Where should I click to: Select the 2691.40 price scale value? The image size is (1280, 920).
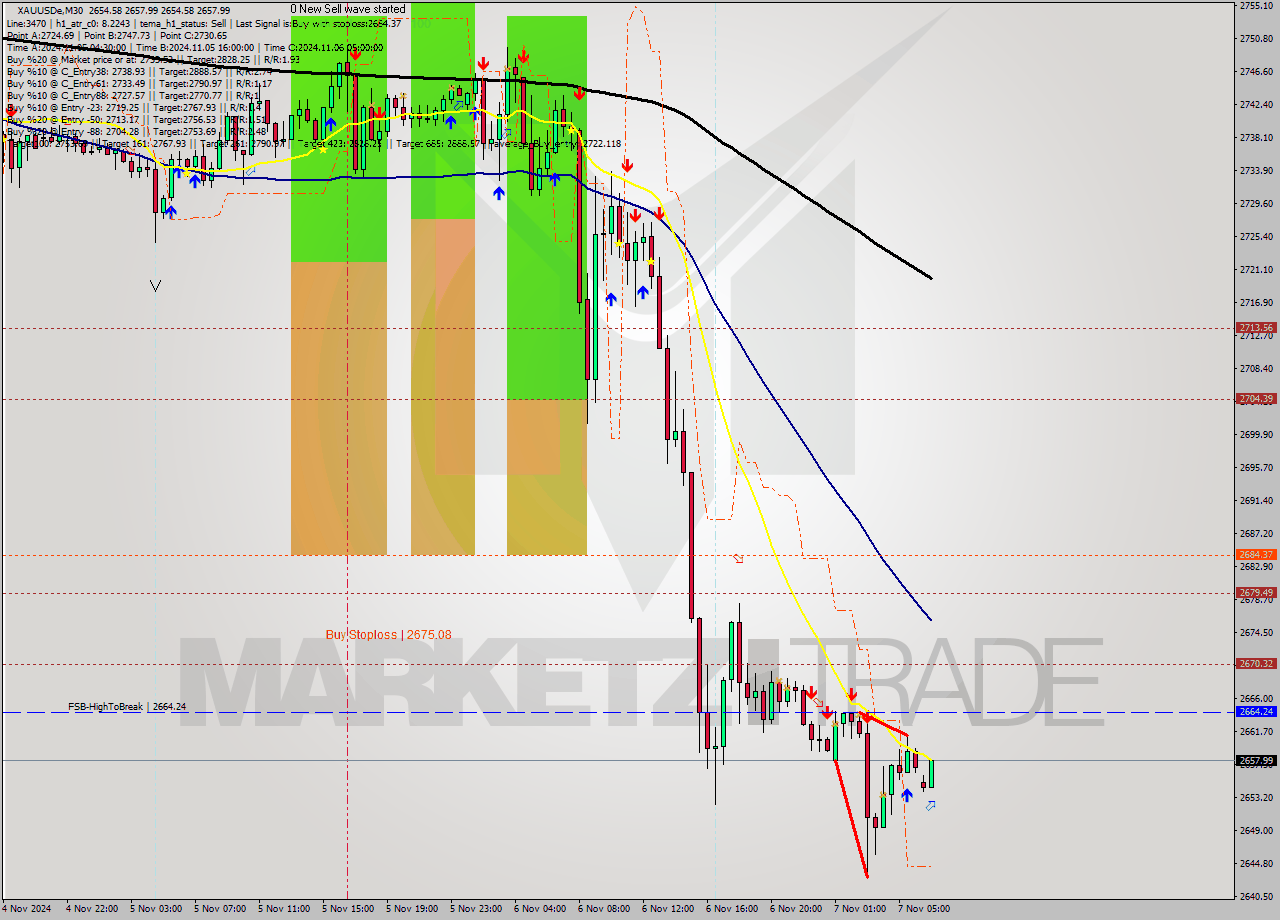[1256, 500]
